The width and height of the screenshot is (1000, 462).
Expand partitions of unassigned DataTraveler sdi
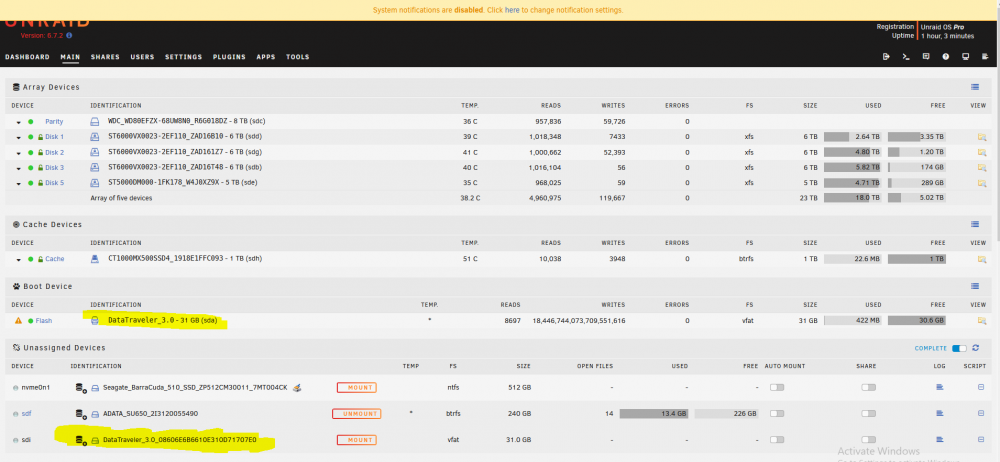tap(81, 440)
